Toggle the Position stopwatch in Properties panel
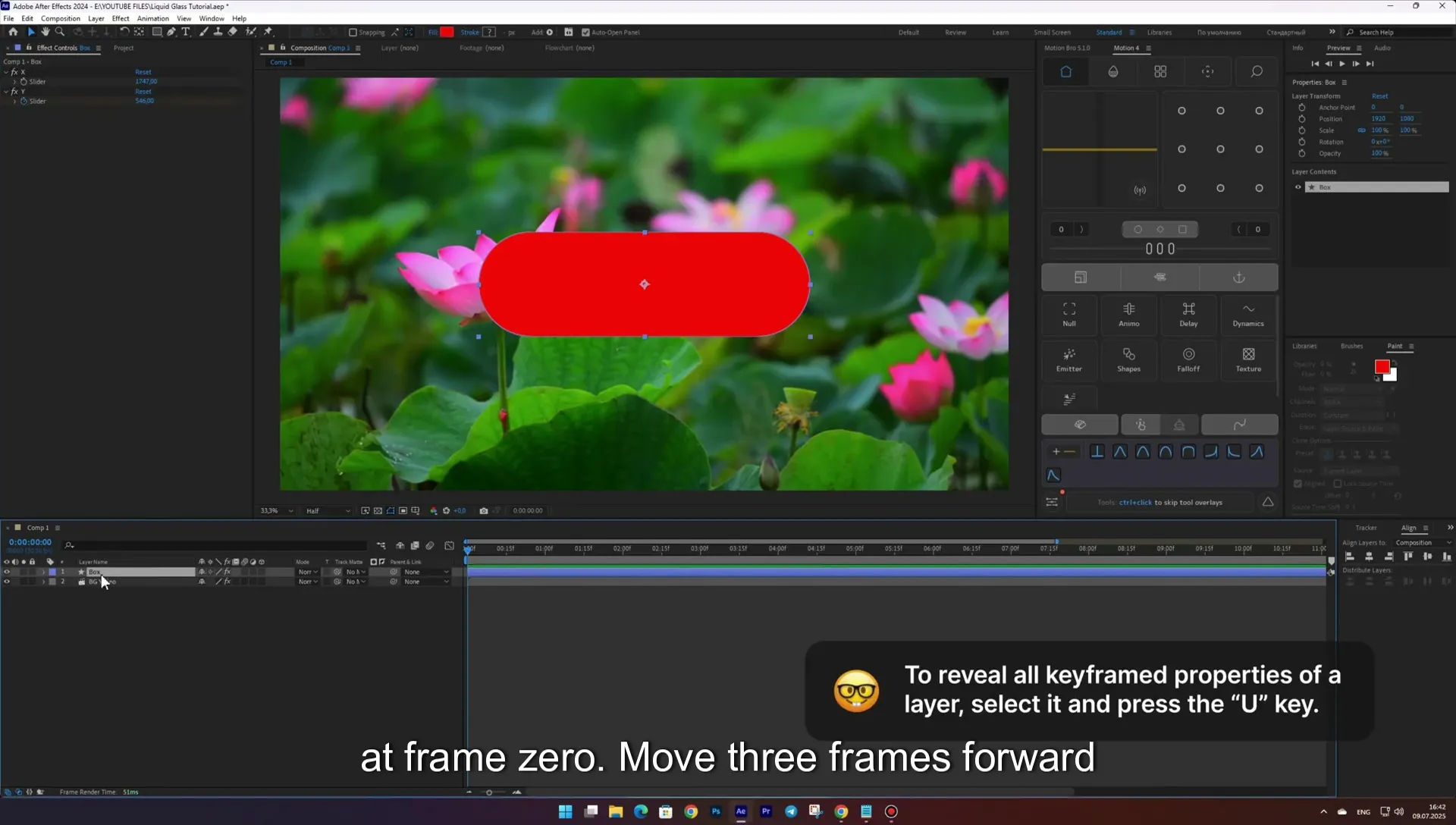This screenshot has width=1456, height=825. [x=1302, y=118]
